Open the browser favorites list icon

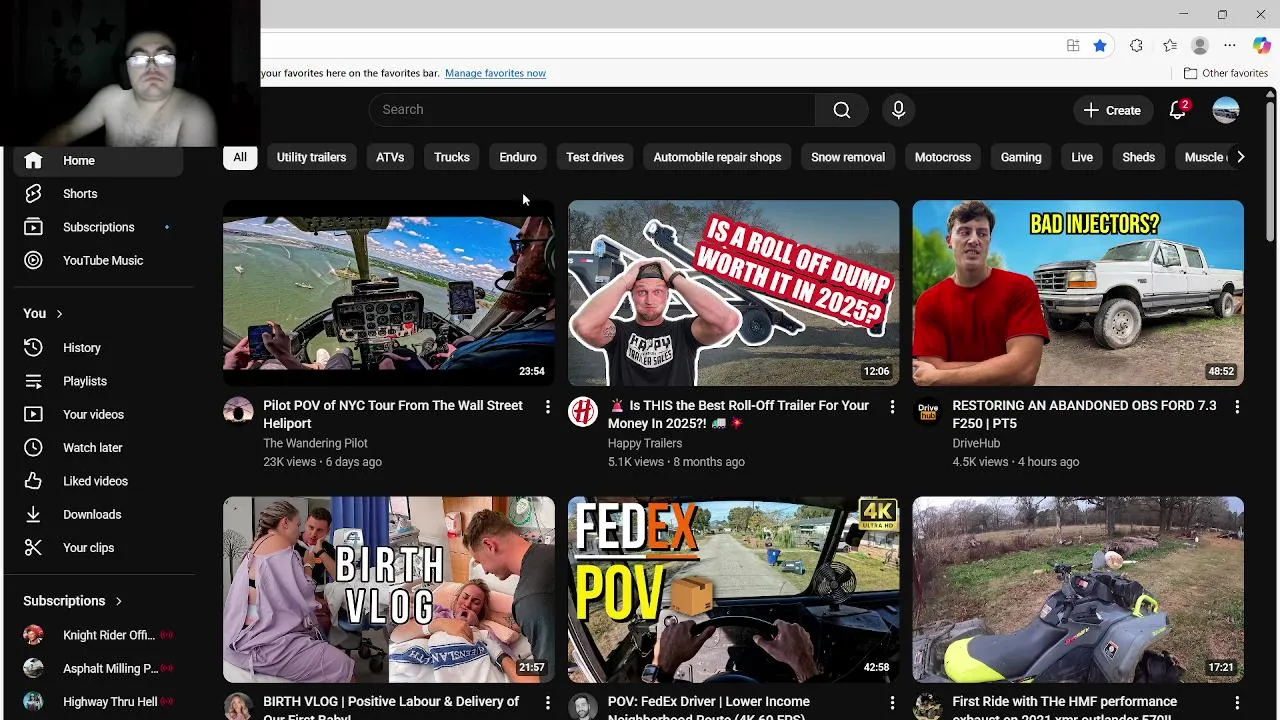pyautogui.click(x=1170, y=45)
